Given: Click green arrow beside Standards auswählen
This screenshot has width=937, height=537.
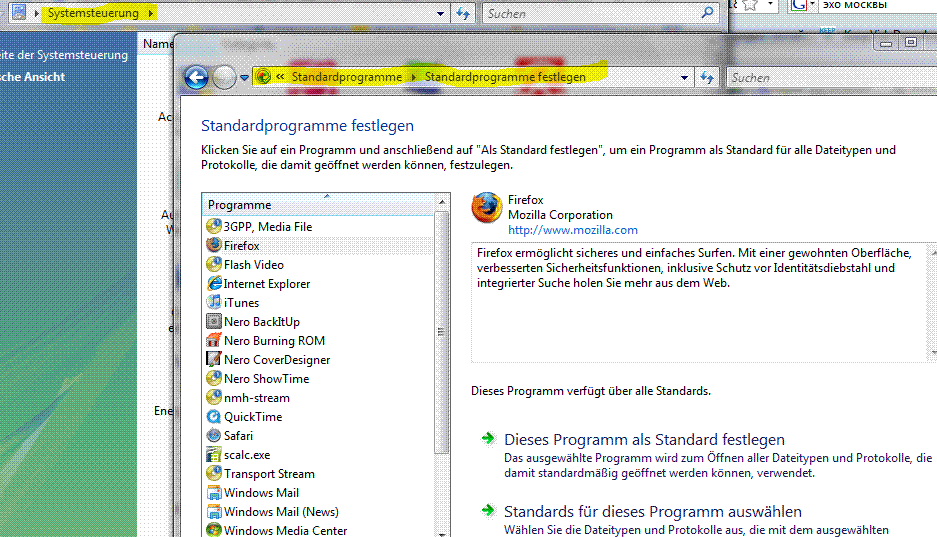Looking at the screenshot, I should (x=489, y=510).
